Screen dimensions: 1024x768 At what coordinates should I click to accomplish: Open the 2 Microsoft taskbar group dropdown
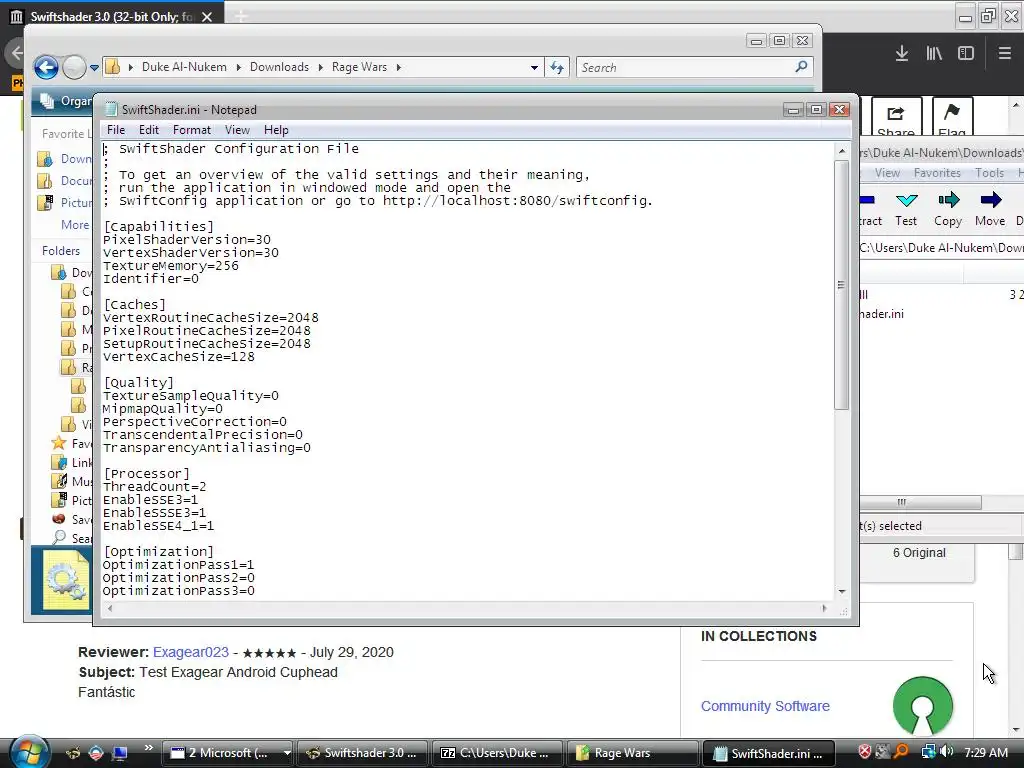click(287, 753)
